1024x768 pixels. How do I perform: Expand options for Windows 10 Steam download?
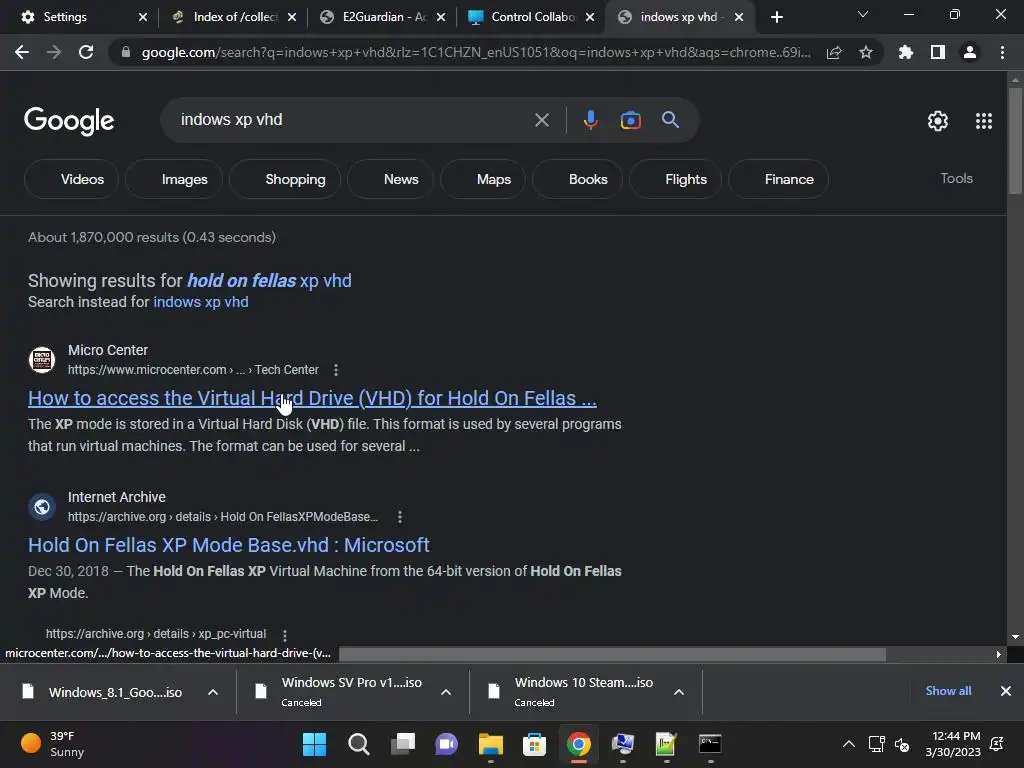(679, 692)
